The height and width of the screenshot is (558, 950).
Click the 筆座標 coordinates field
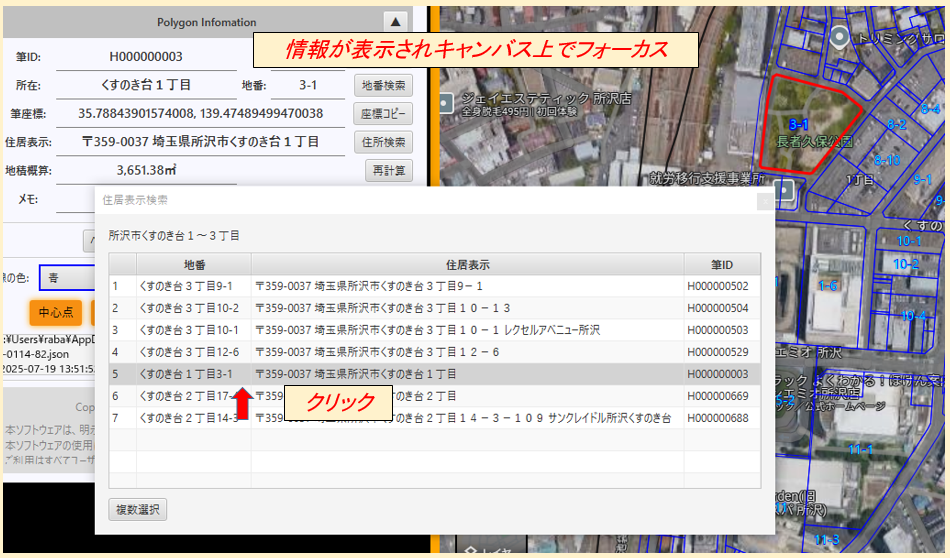[201, 113]
